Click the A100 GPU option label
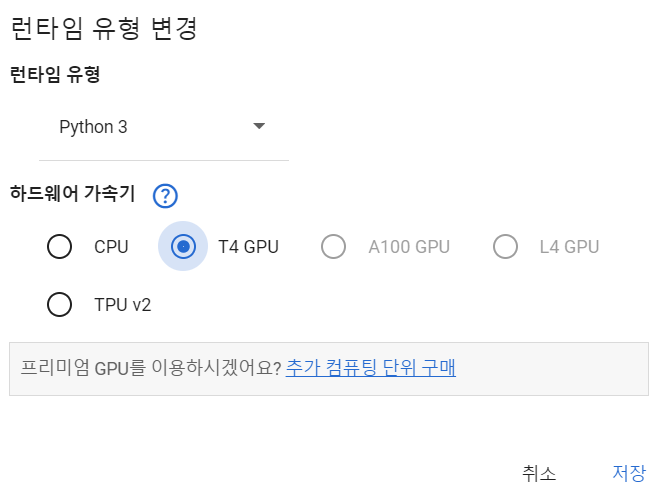This screenshot has height=495, width=661. point(409,247)
